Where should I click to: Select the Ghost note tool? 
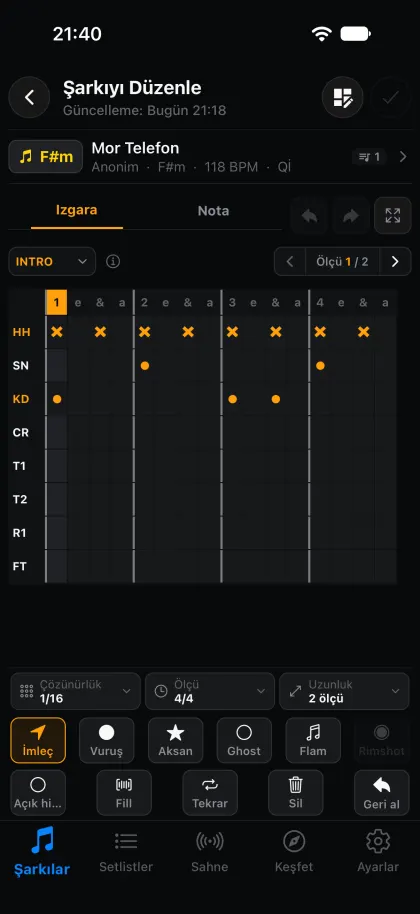[244, 740]
